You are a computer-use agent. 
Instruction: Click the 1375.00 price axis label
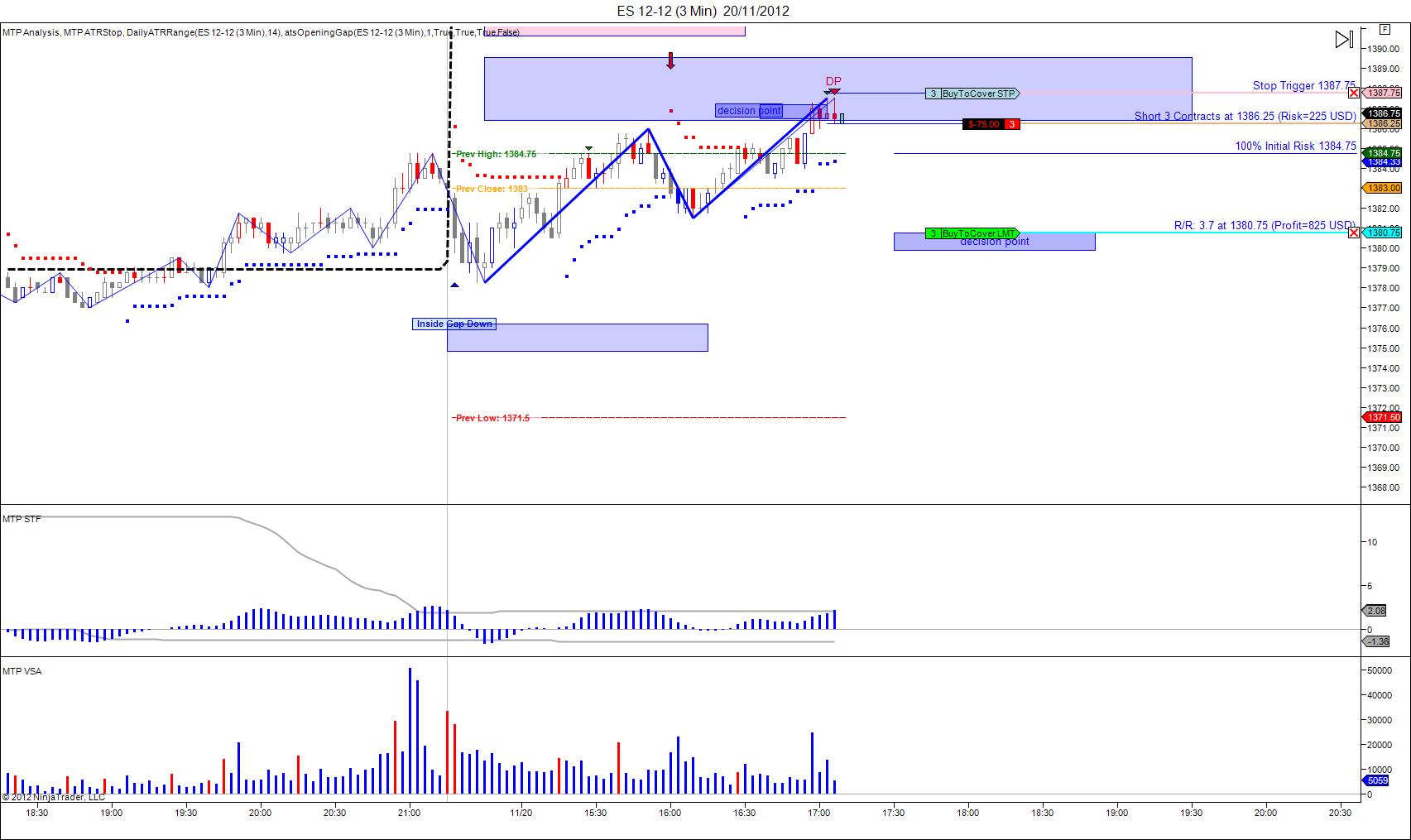(x=1384, y=348)
